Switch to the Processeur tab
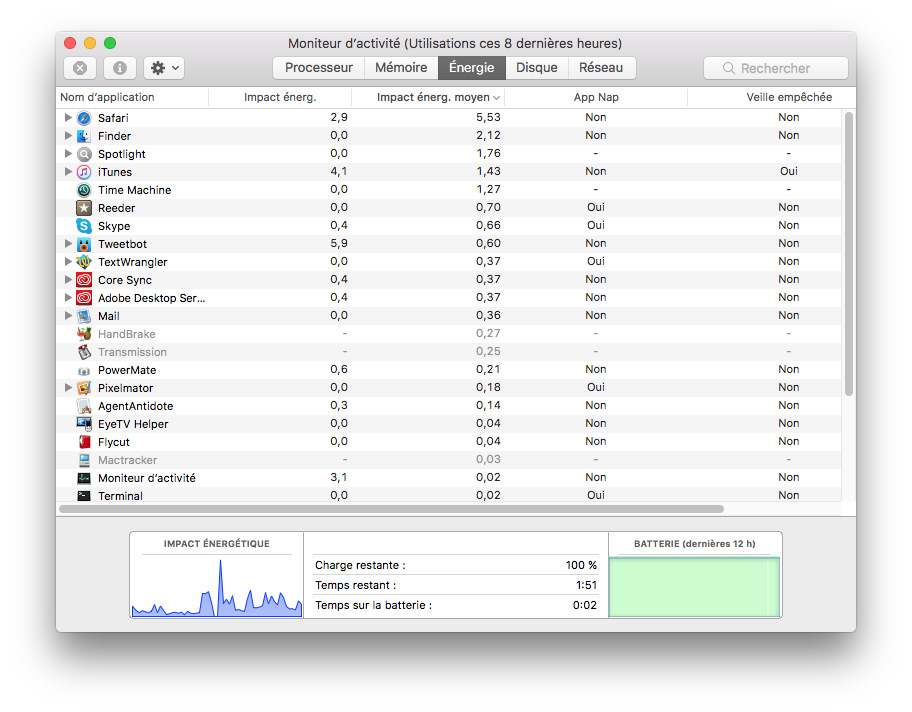912x712 pixels. 319,67
